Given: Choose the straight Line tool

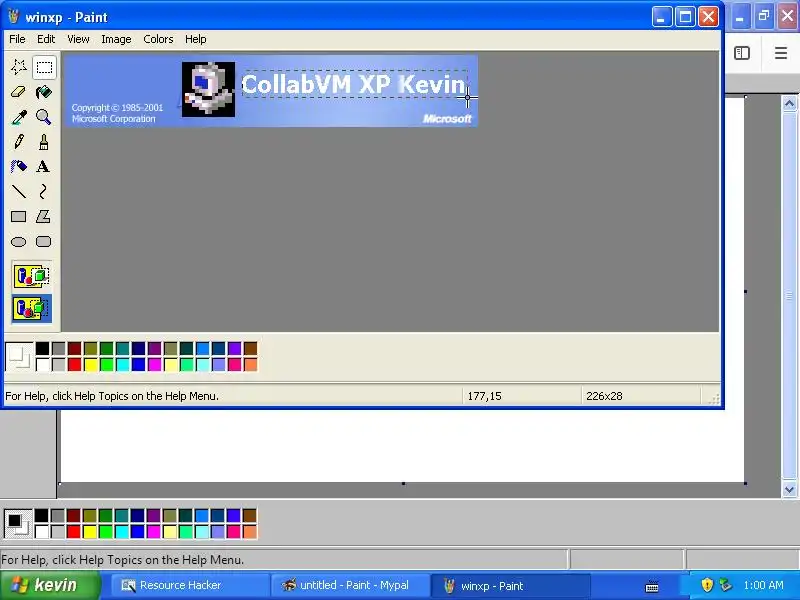Looking at the screenshot, I should tap(19, 191).
